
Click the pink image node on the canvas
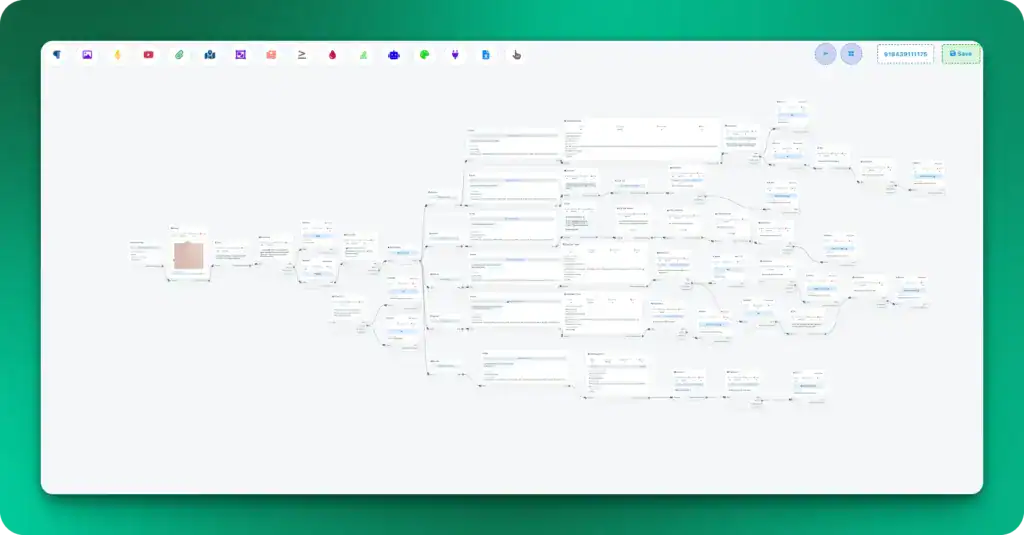pos(188,256)
